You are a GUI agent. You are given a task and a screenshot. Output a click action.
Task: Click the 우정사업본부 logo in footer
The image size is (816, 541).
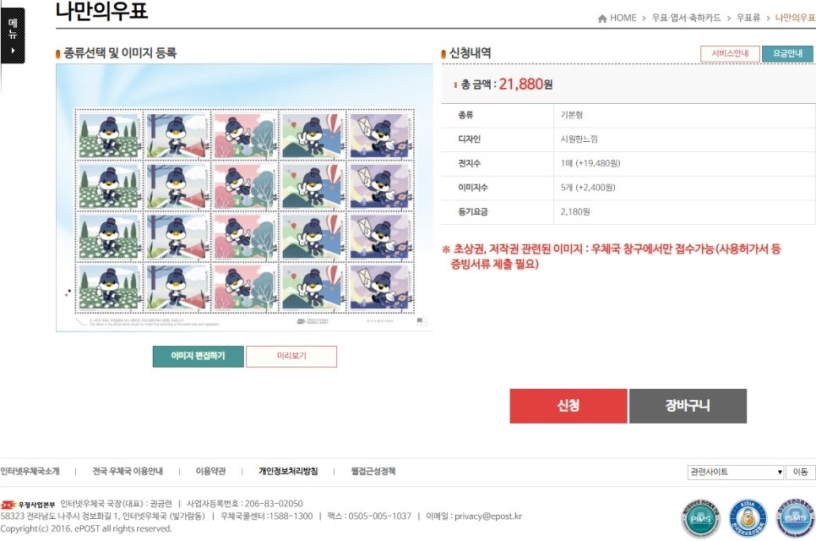point(28,505)
